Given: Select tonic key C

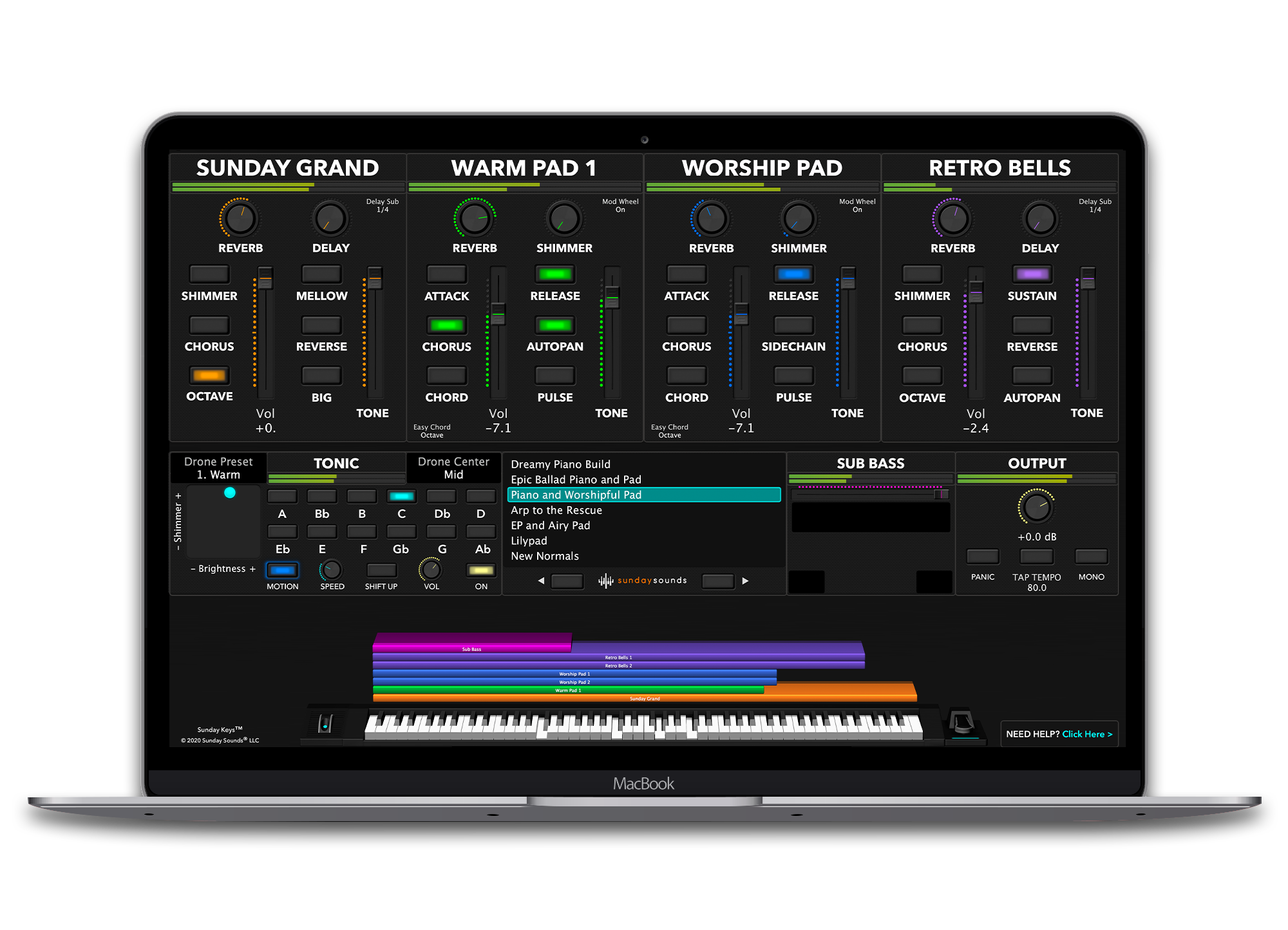Looking at the screenshot, I should tap(401, 496).
